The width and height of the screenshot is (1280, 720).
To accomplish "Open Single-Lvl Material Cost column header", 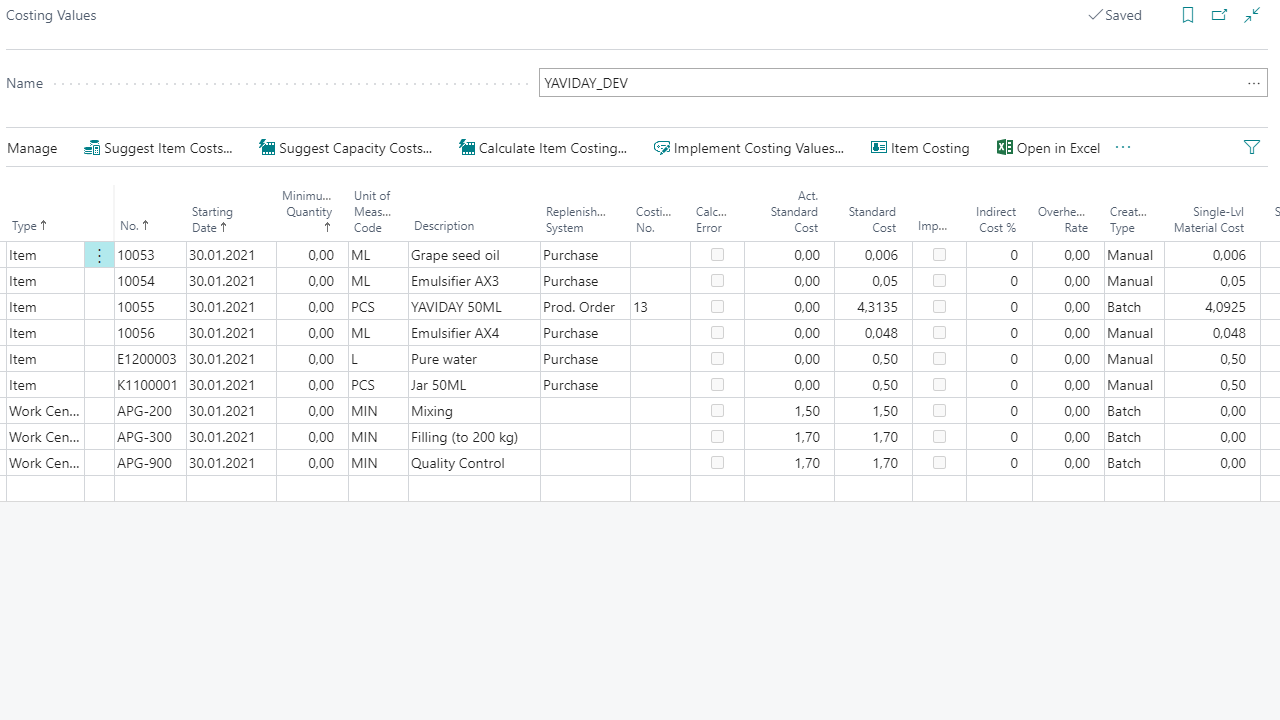I will 1209,220.
